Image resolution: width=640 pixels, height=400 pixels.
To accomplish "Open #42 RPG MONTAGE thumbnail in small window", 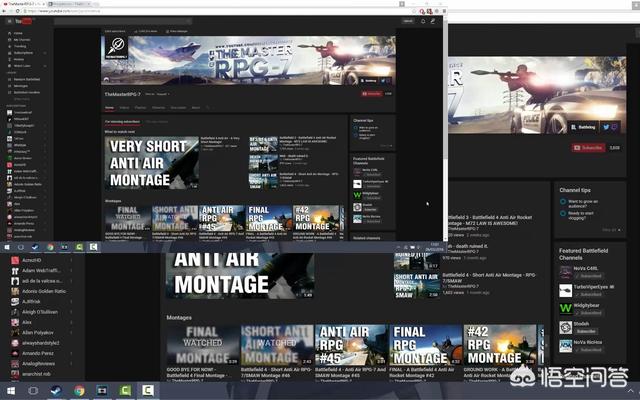I will [x=316, y=218].
